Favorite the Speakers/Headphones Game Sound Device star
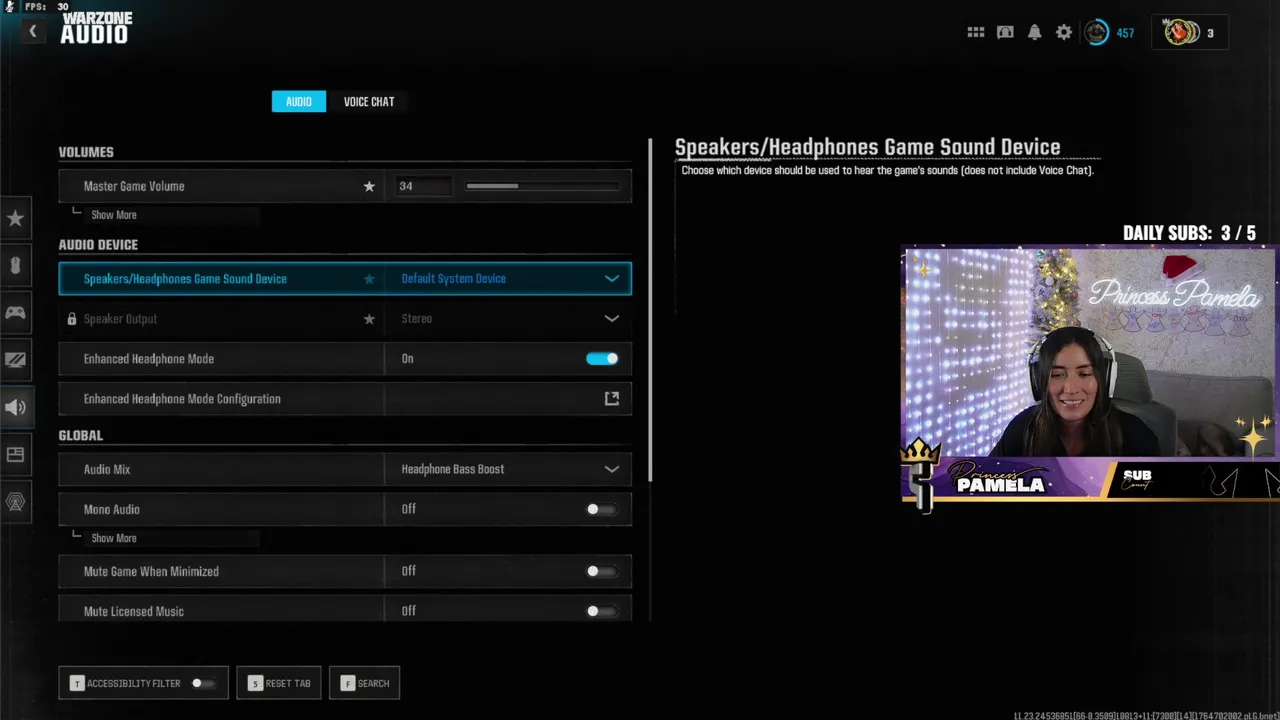The height and width of the screenshot is (720, 1280). point(369,279)
